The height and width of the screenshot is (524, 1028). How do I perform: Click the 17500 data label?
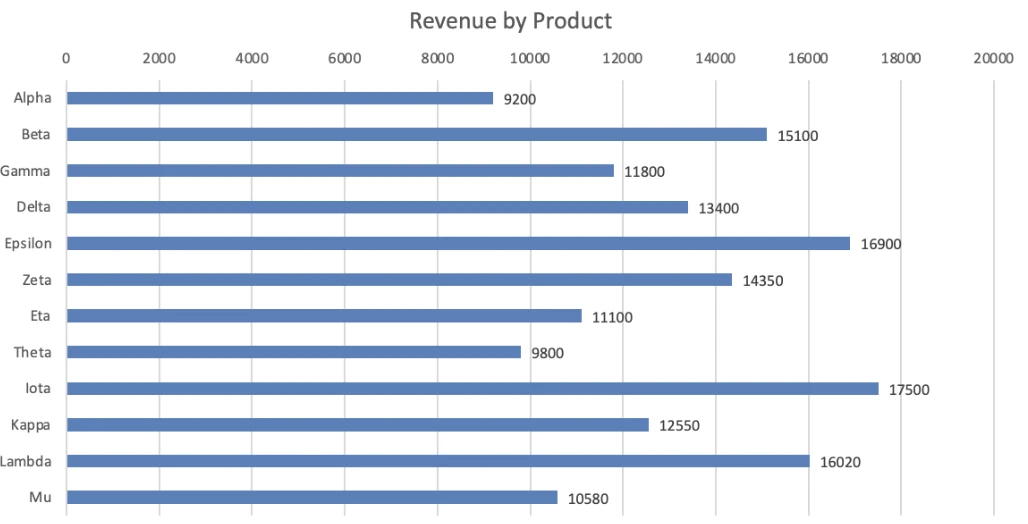(x=909, y=390)
